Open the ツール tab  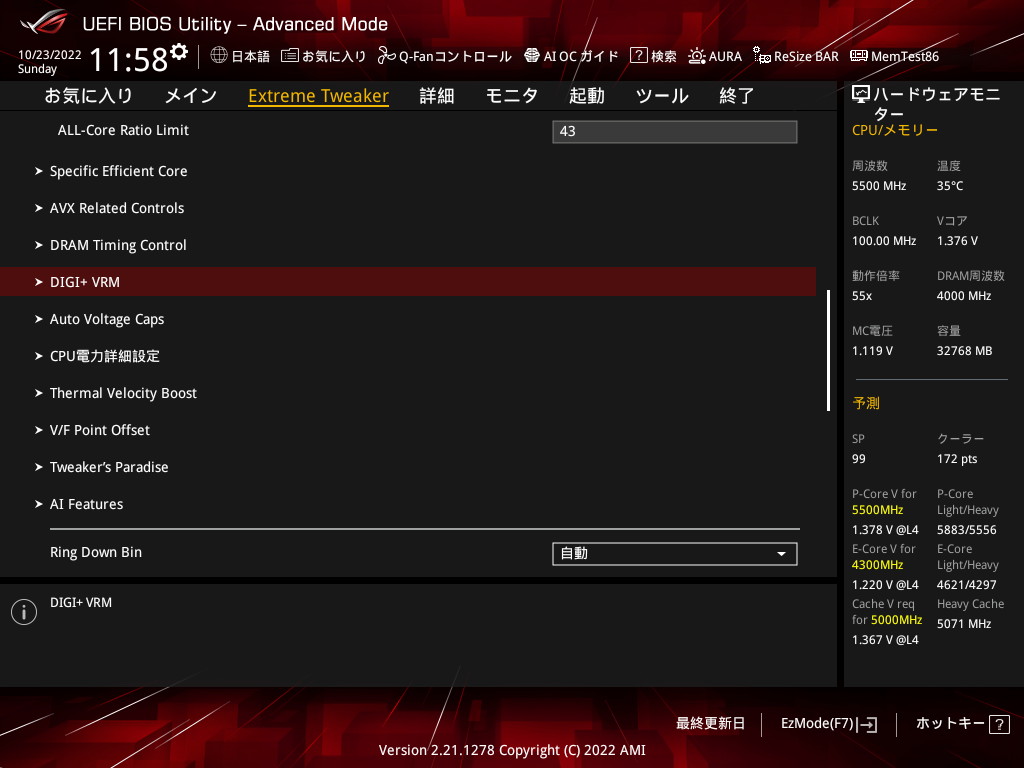point(662,96)
